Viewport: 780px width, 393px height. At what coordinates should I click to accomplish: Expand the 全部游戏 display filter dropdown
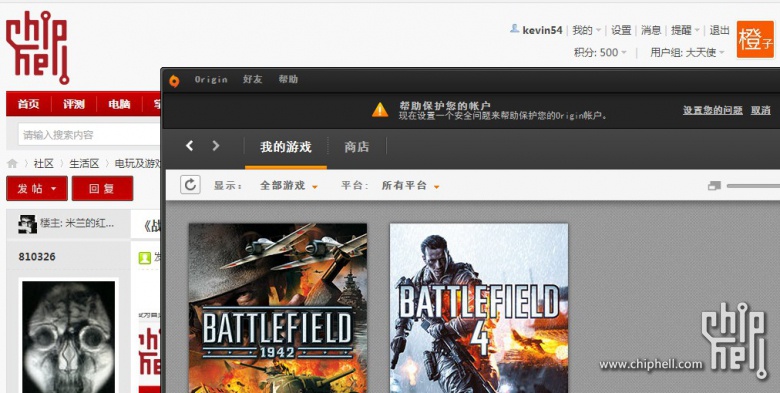(x=289, y=186)
